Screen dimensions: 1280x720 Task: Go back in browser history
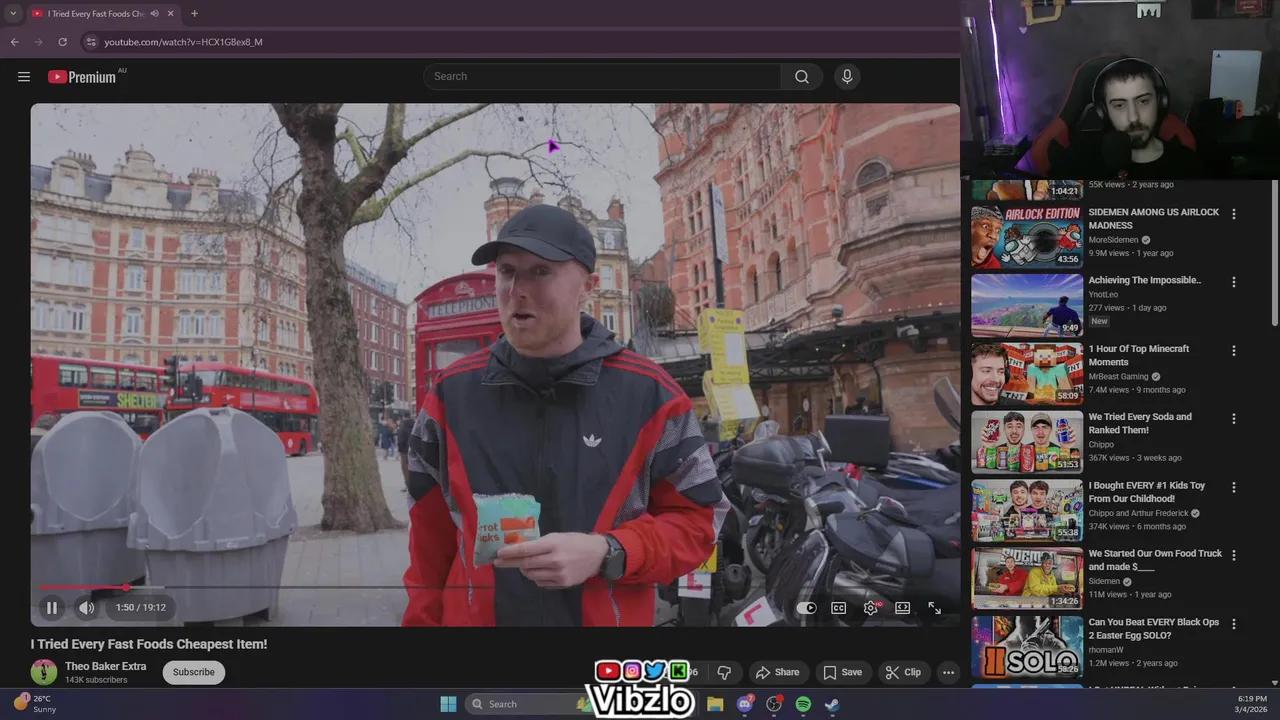tap(14, 42)
